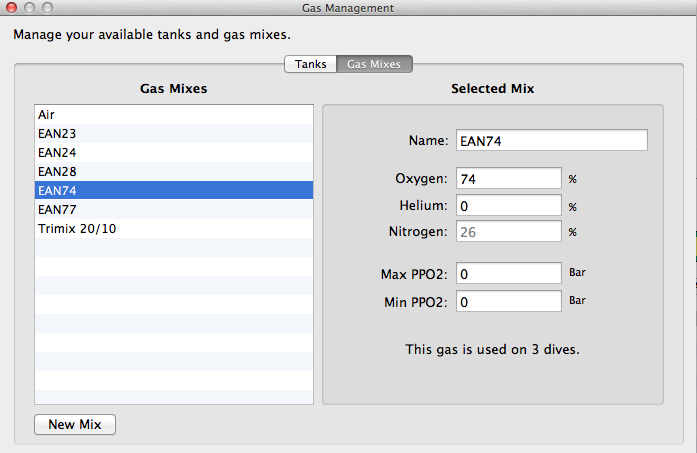The height and width of the screenshot is (453, 697).
Task: Click the highlighted EAN74 mix row
Action: click(174, 190)
